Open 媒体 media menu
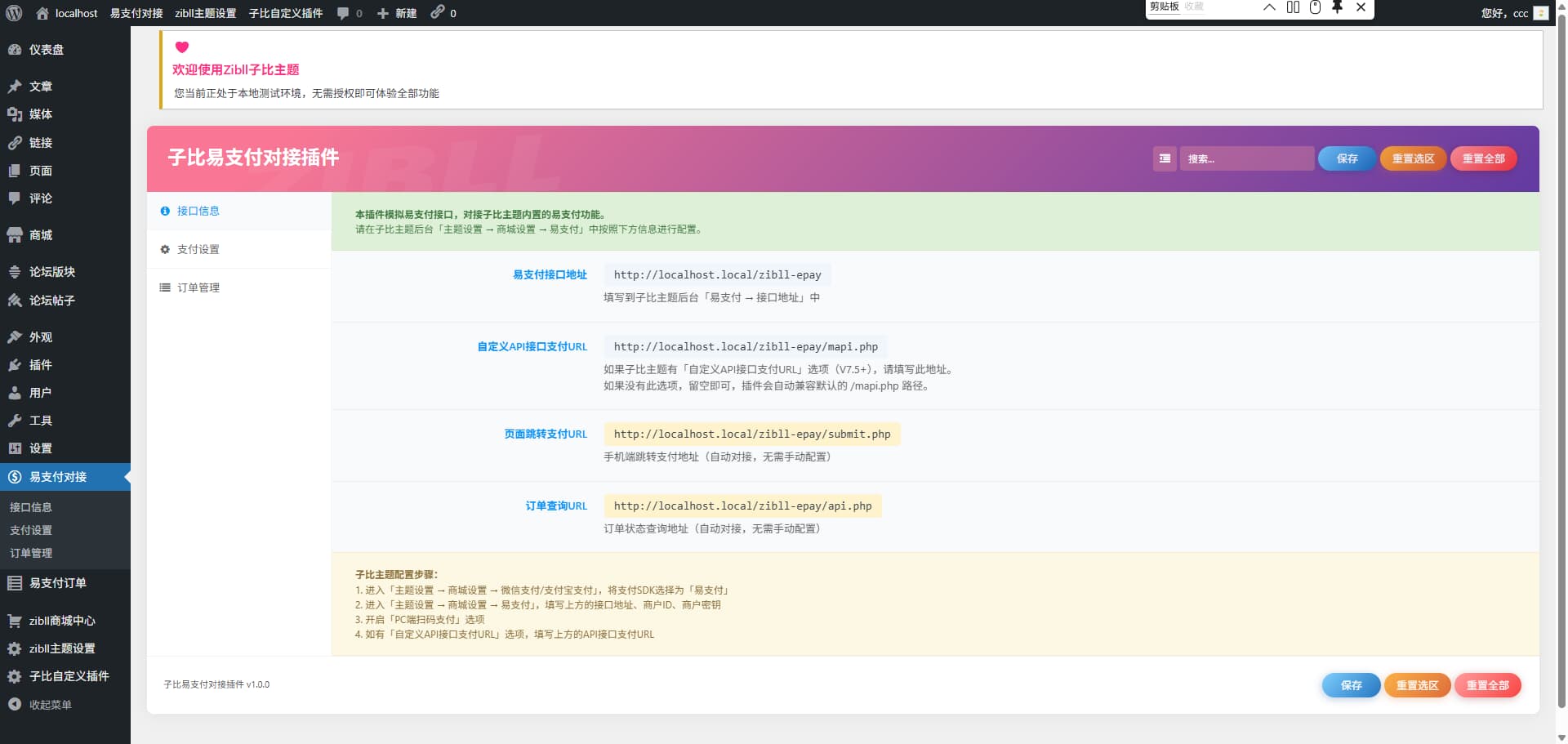1568x744 pixels. coord(65,114)
